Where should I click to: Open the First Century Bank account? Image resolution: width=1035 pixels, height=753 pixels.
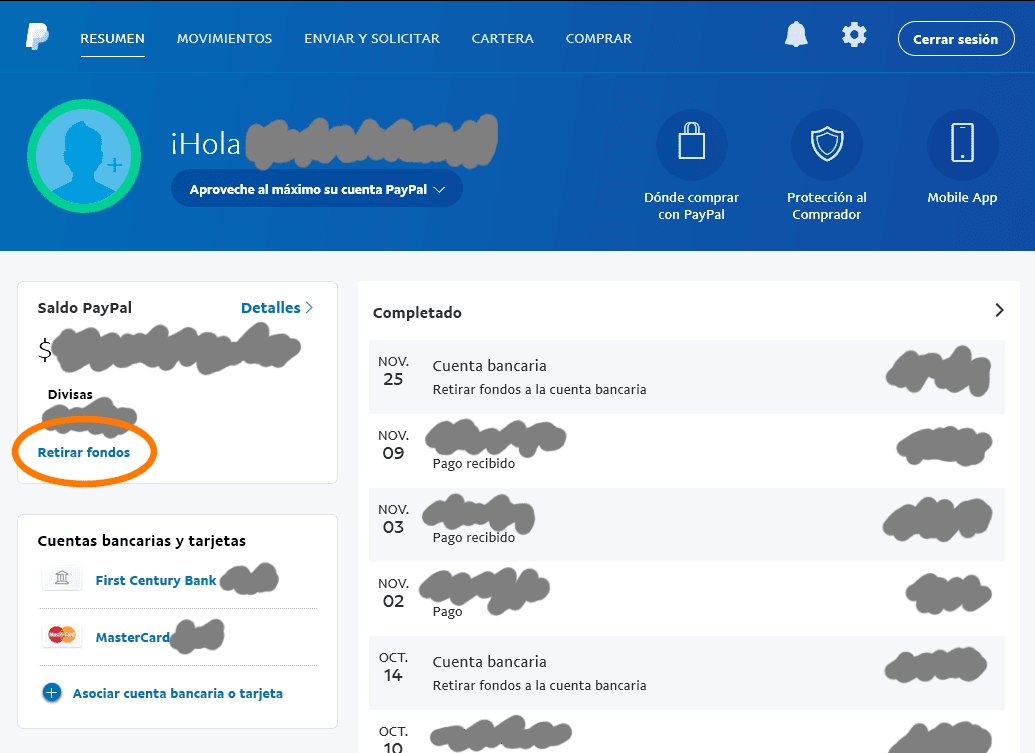pyautogui.click(x=156, y=580)
